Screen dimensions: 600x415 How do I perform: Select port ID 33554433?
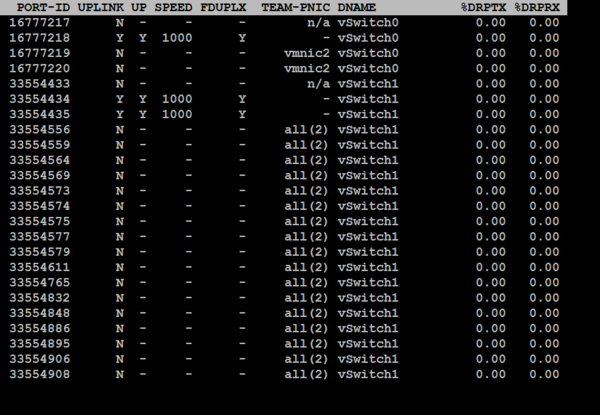pyautogui.click(x=40, y=84)
